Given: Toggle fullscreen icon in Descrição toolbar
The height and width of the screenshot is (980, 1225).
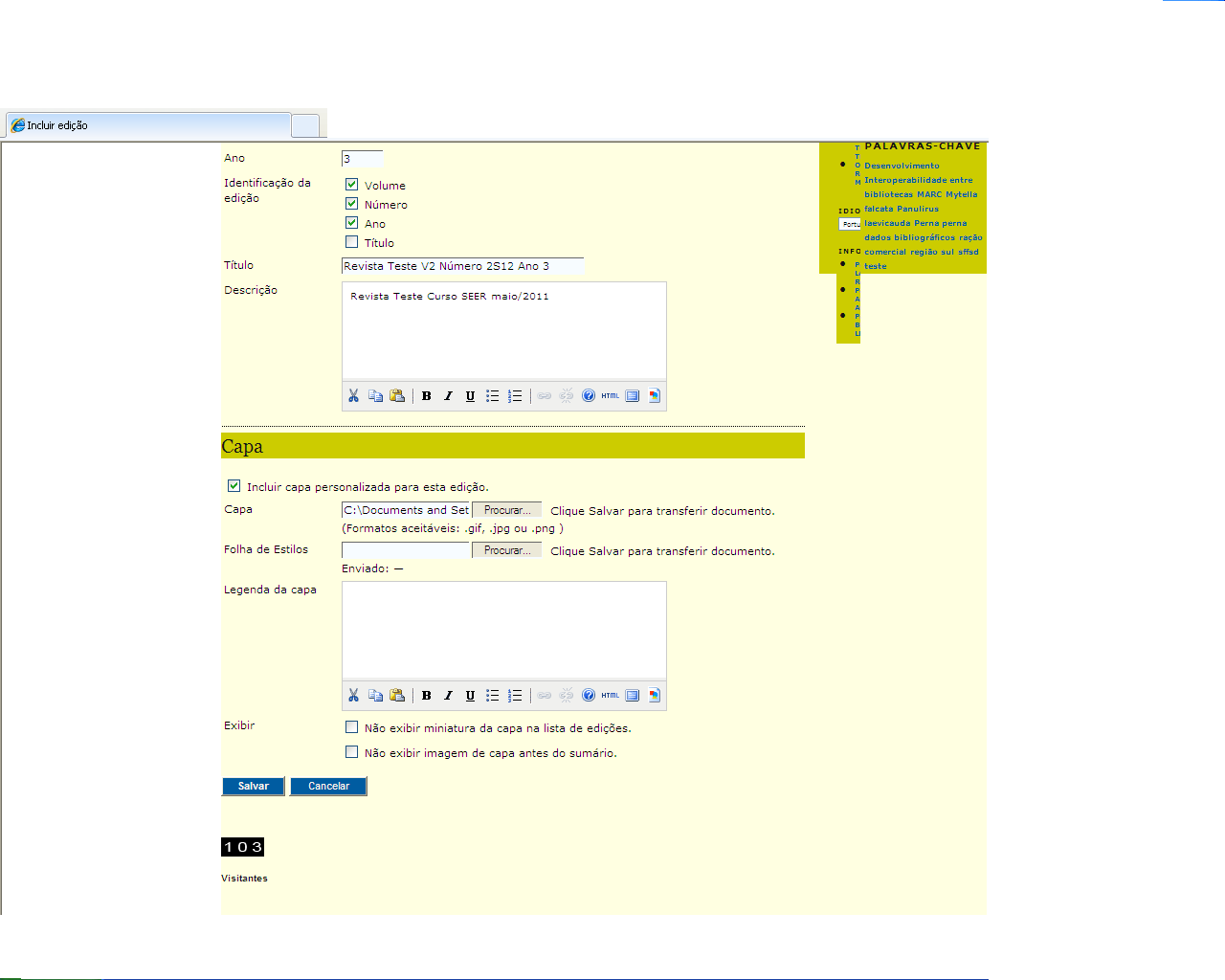Looking at the screenshot, I should pyautogui.click(x=633, y=396).
